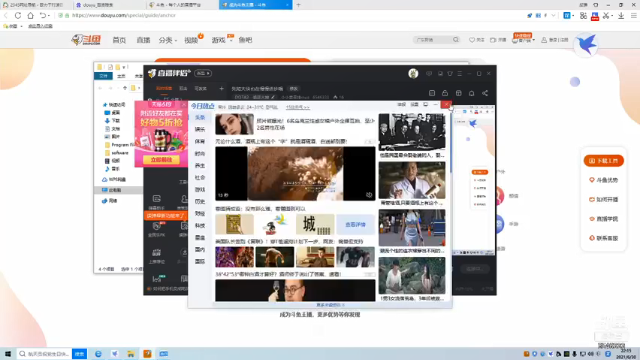Click the 15-day weather forecast link
640x360 pixels.
coord(298,107)
